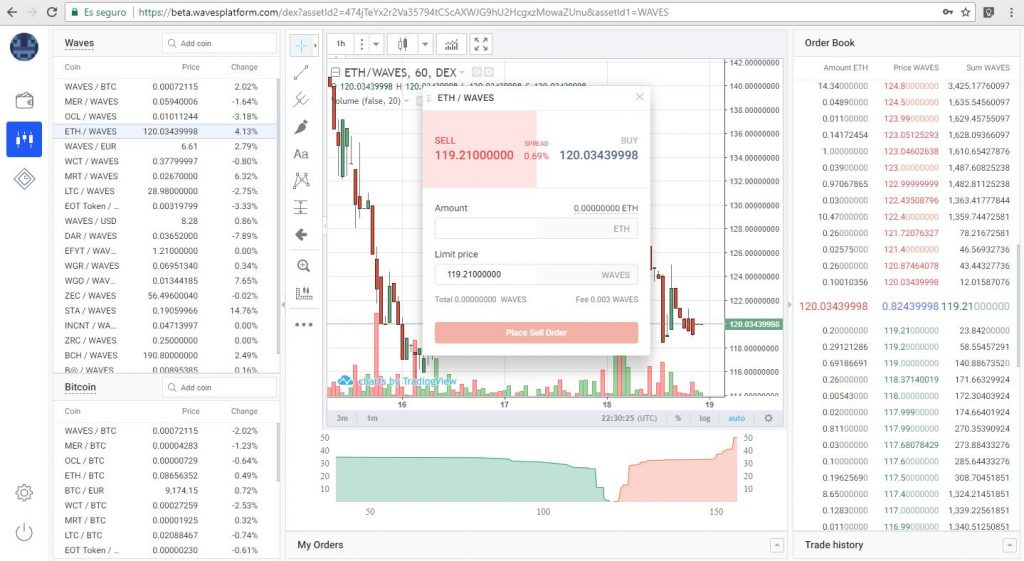Click the Price column header in Waves list

(191, 67)
